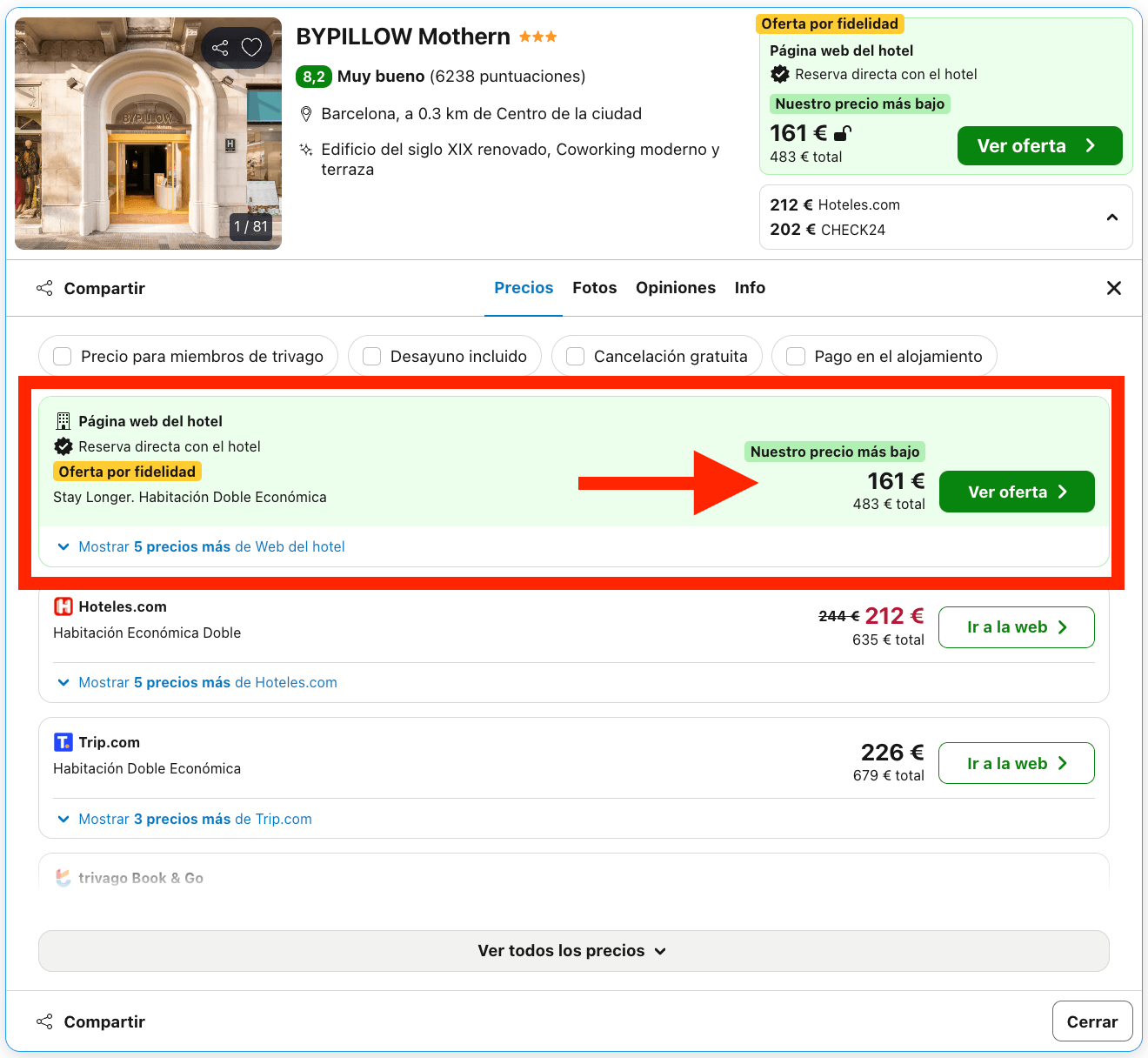The height and width of the screenshot is (1058, 1148).
Task: Click share icon beside bottom Compartir
Action: click(x=44, y=1021)
